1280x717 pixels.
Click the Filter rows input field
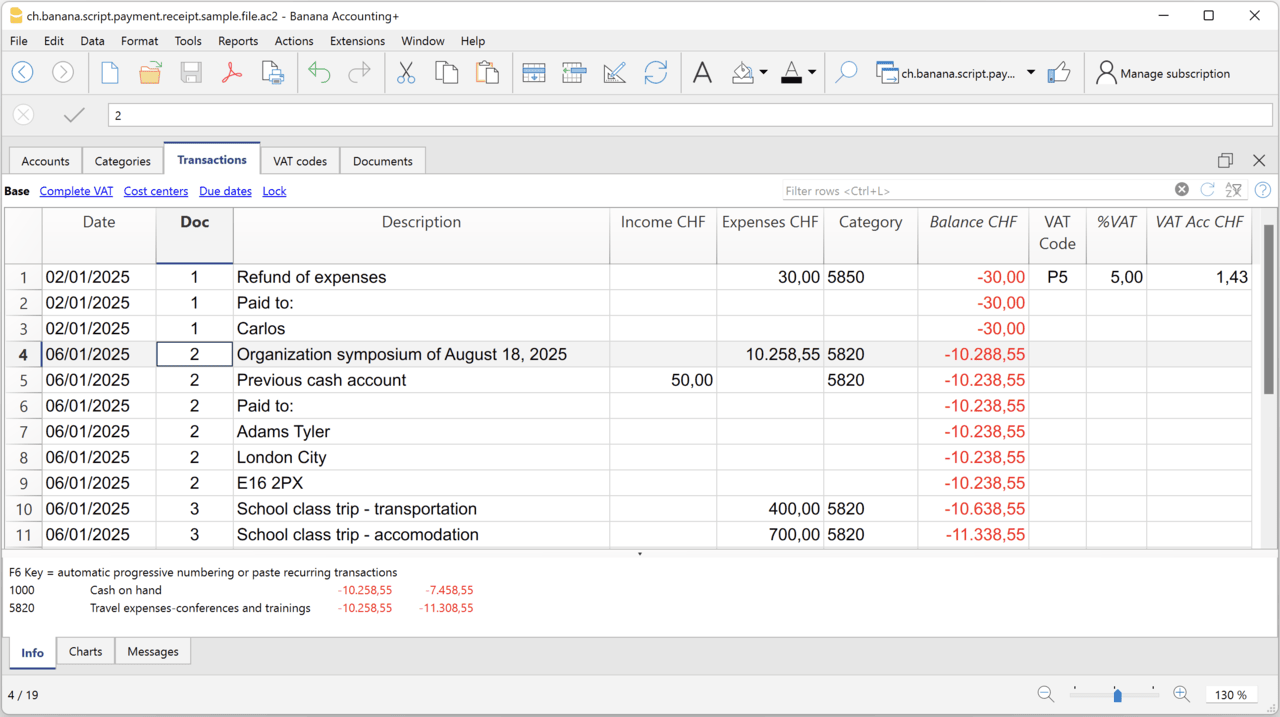976,190
